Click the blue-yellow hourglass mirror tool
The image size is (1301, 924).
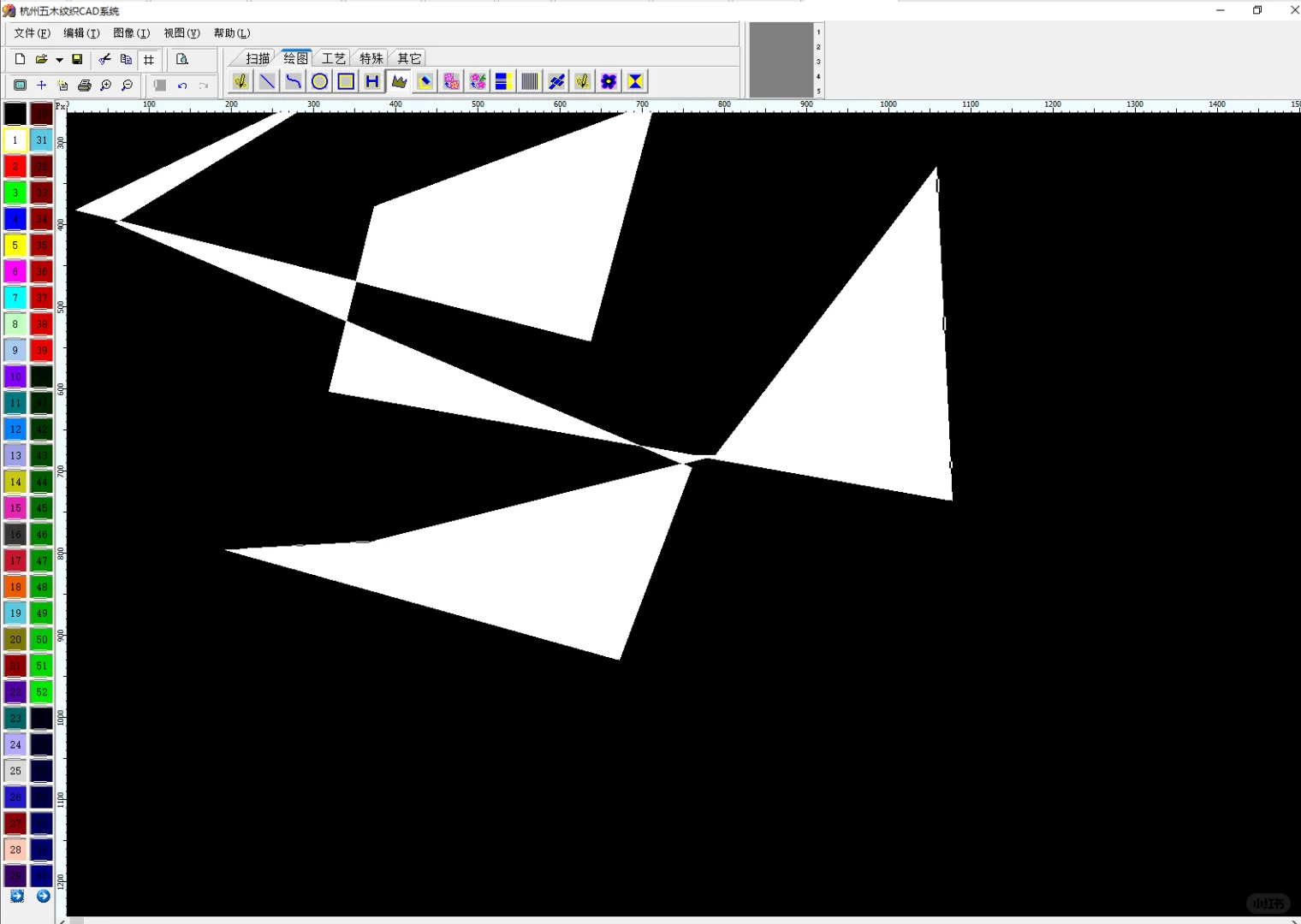click(x=635, y=81)
